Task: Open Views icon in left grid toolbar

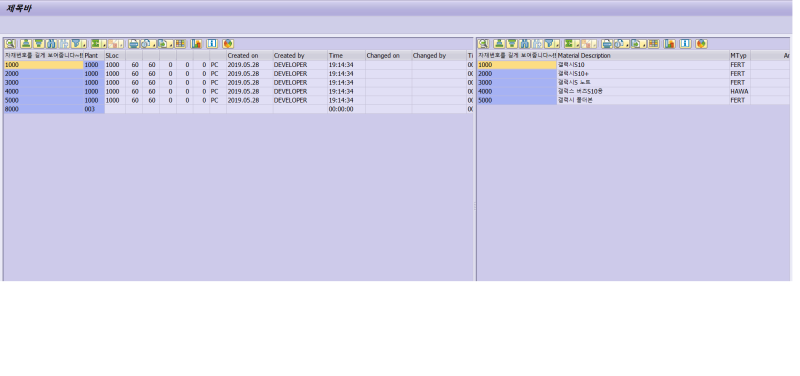Action: [146, 44]
